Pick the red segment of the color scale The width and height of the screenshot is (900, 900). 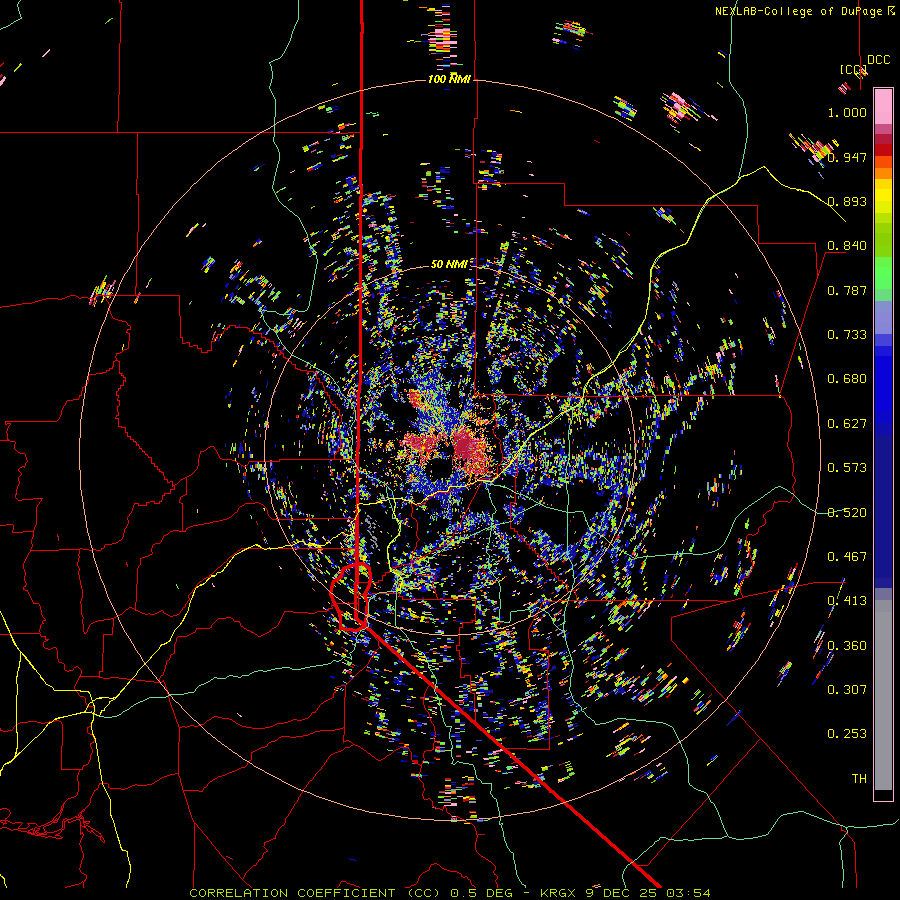click(x=883, y=150)
